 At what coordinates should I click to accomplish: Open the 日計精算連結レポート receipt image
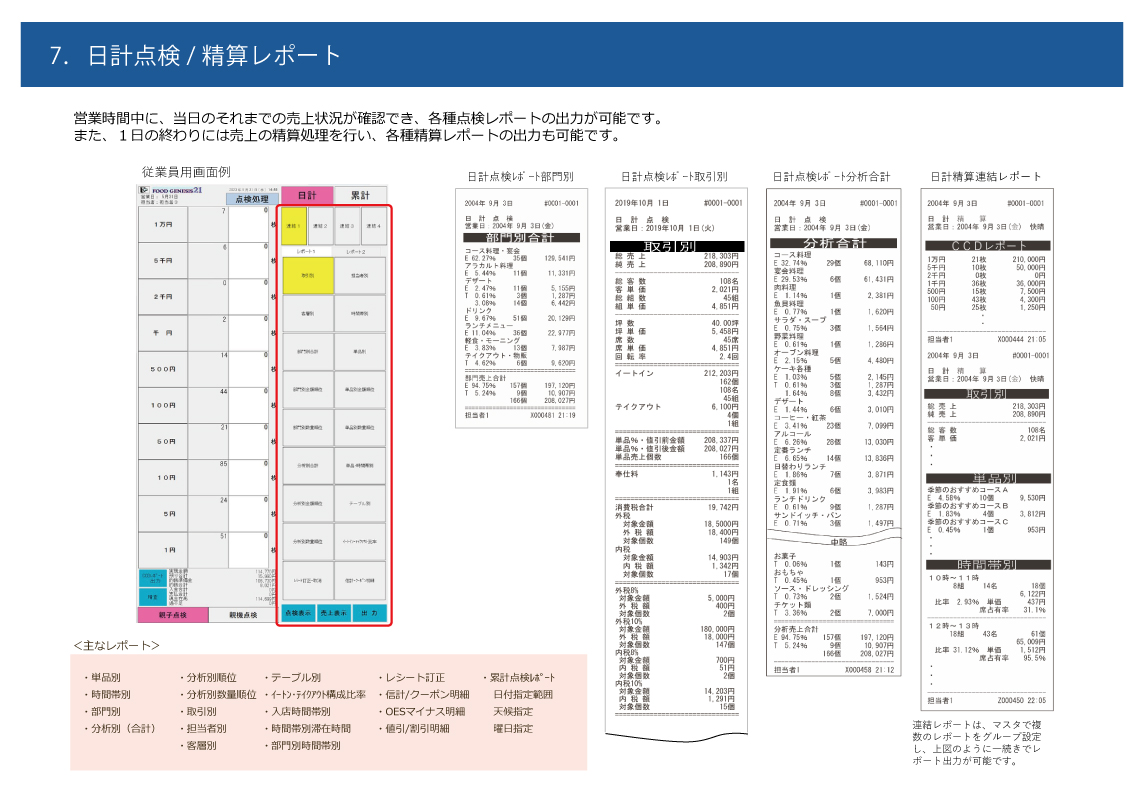click(x=987, y=449)
